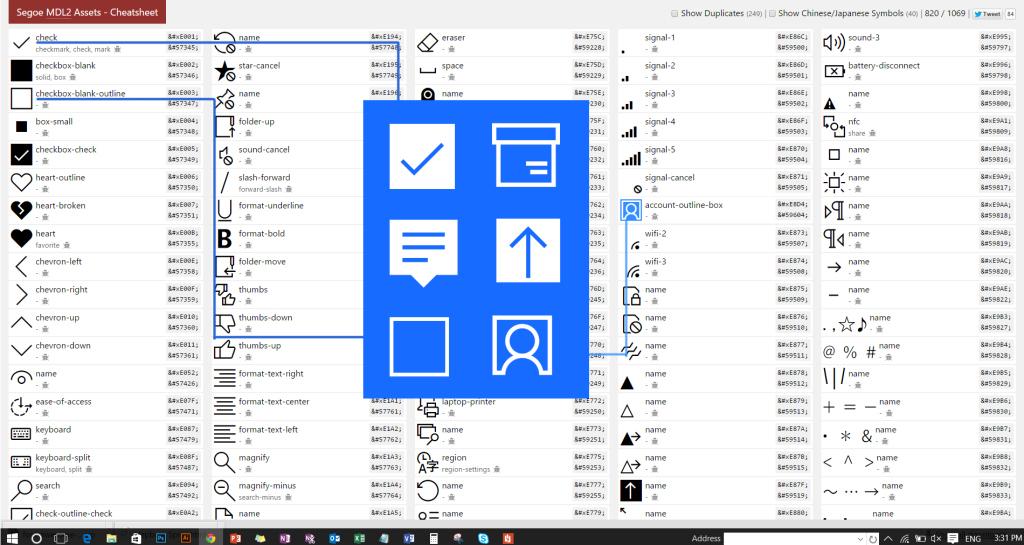Select the code &#xE1A3; for magnify
Image resolution: width=1024 pixels, height=545 pixels.
pos(387,457)
